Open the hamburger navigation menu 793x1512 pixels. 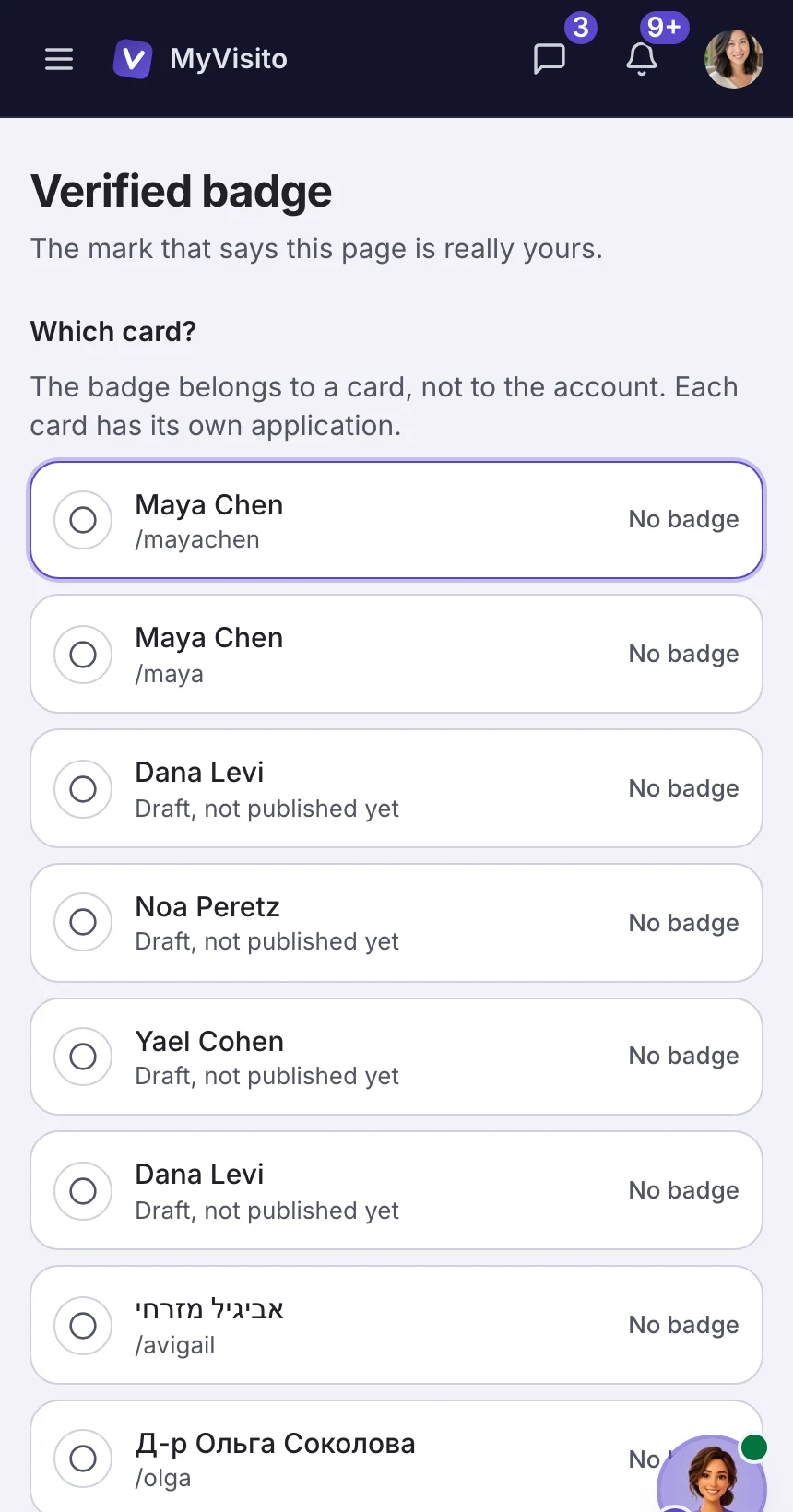click(59, 59)
